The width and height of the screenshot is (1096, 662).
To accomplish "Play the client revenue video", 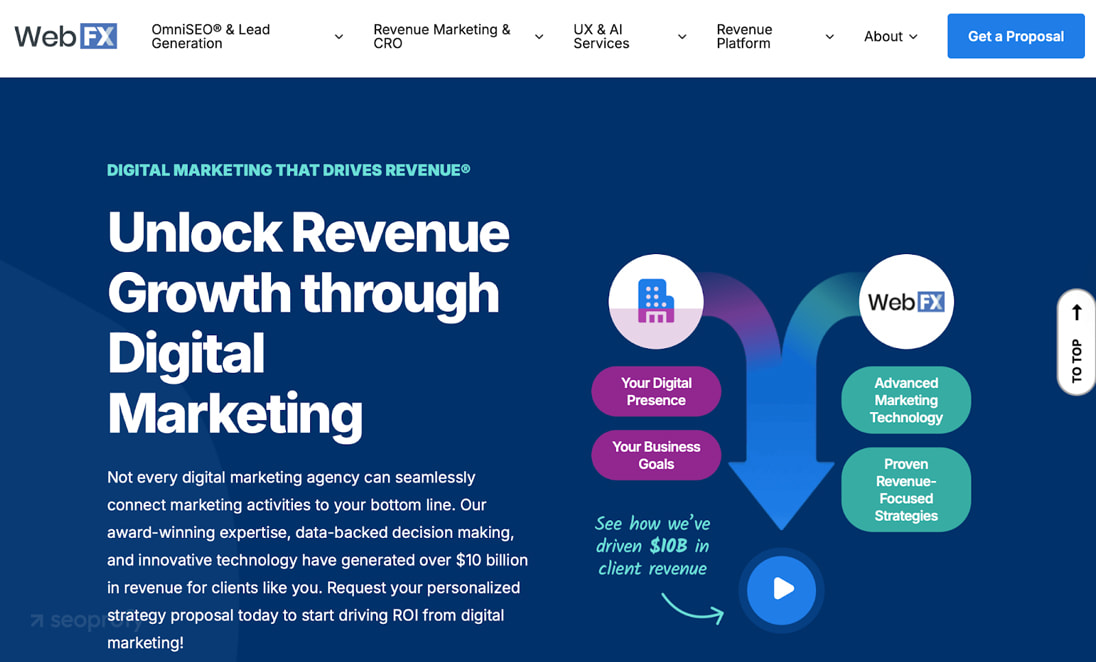I will tap(781, 590).
